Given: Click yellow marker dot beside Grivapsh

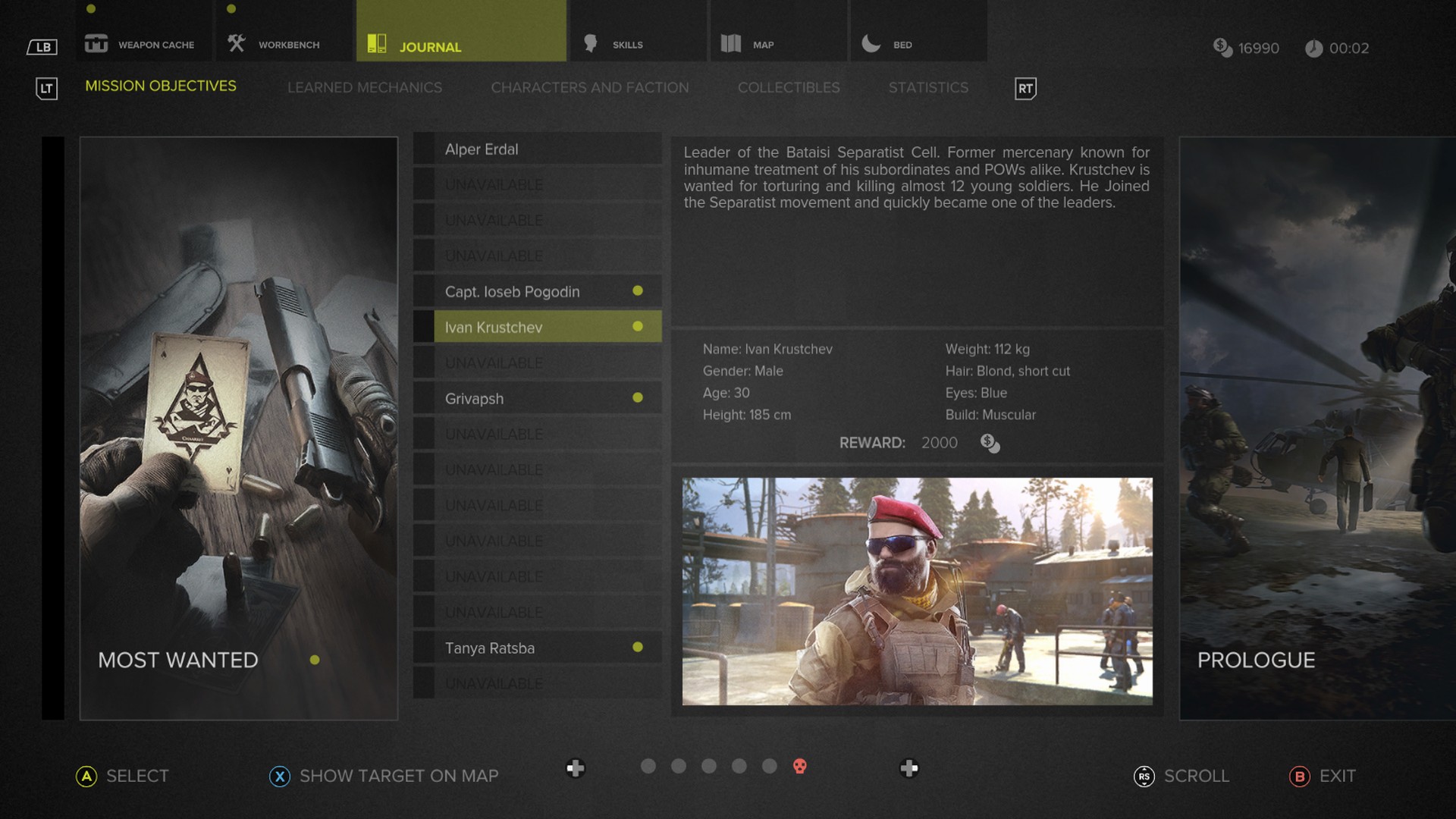Looking at the screenshot, I should coord(638,397).
